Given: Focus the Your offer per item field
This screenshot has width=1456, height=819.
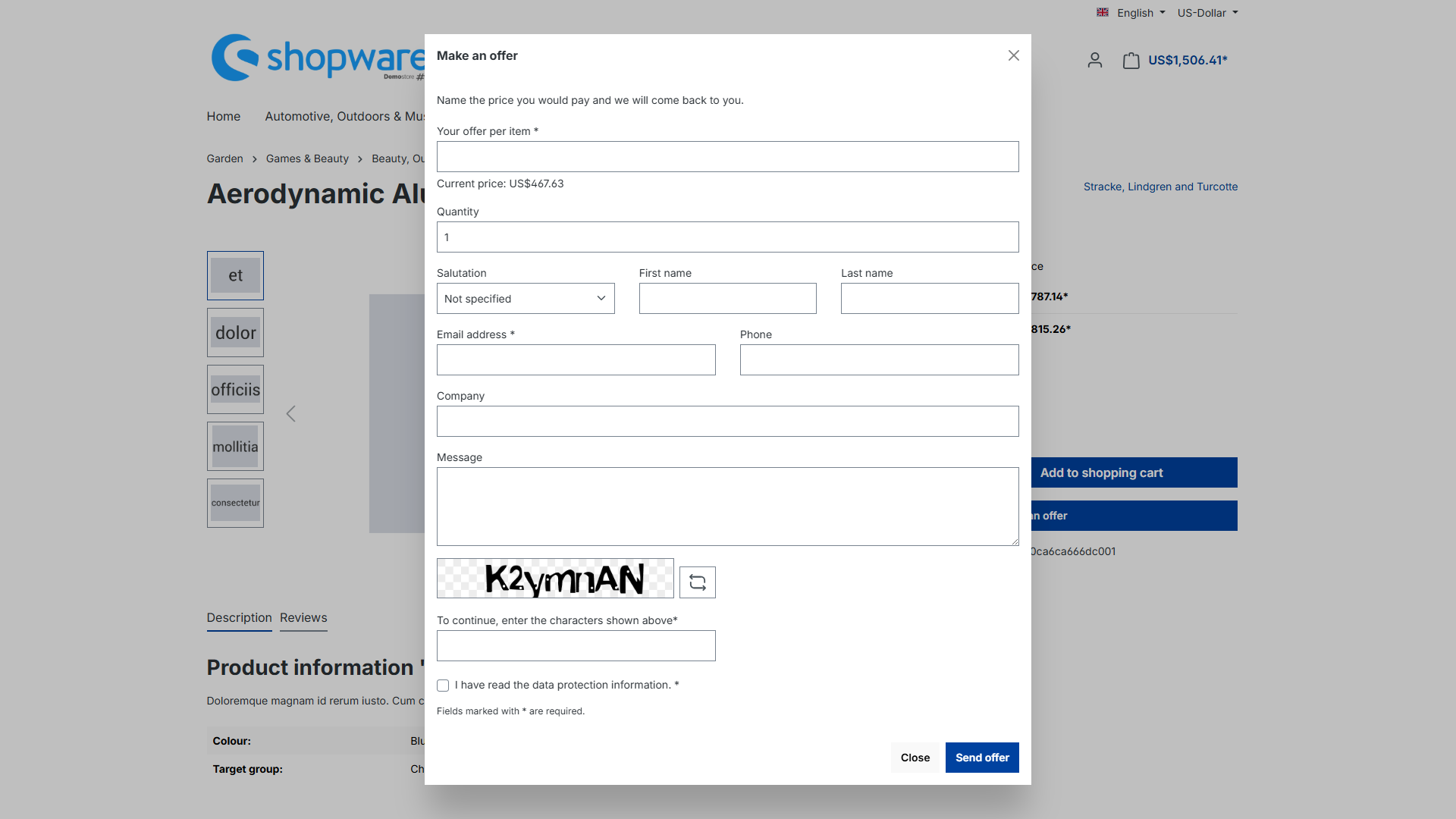Looking at the screenshot, I should pyautogui.click(x=727, y=157).
